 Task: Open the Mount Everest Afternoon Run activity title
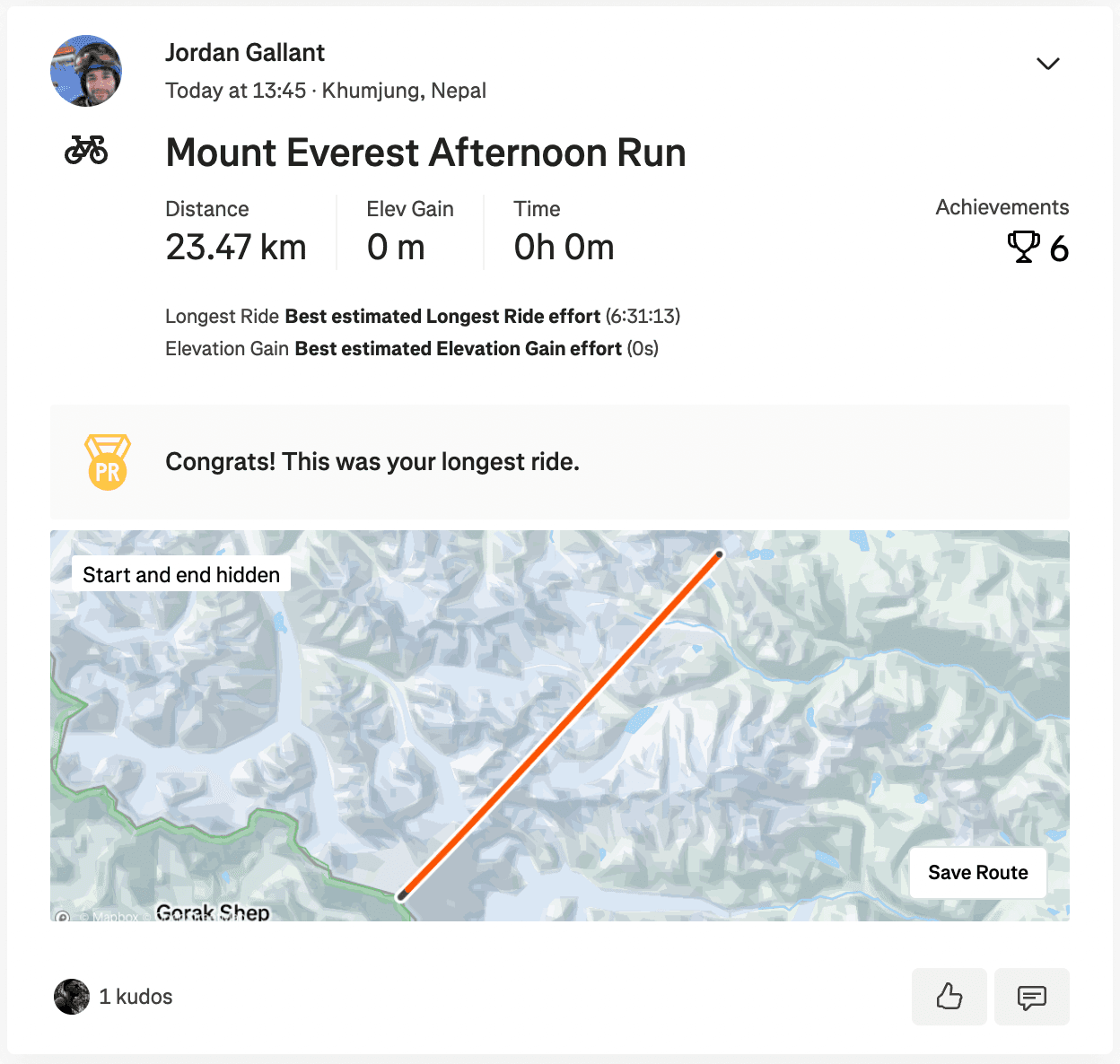(x=424, y=153)
